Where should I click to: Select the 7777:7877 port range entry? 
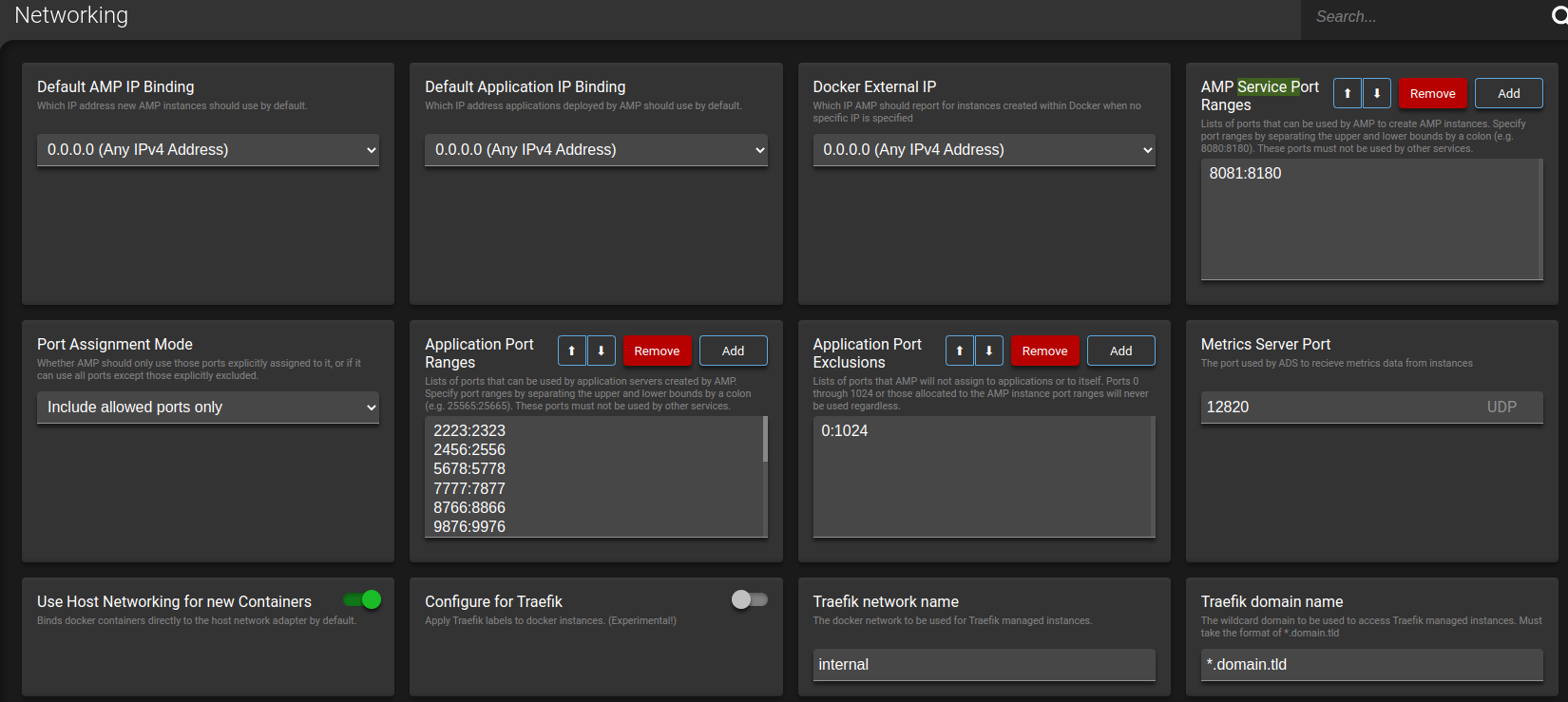(469, 488)
